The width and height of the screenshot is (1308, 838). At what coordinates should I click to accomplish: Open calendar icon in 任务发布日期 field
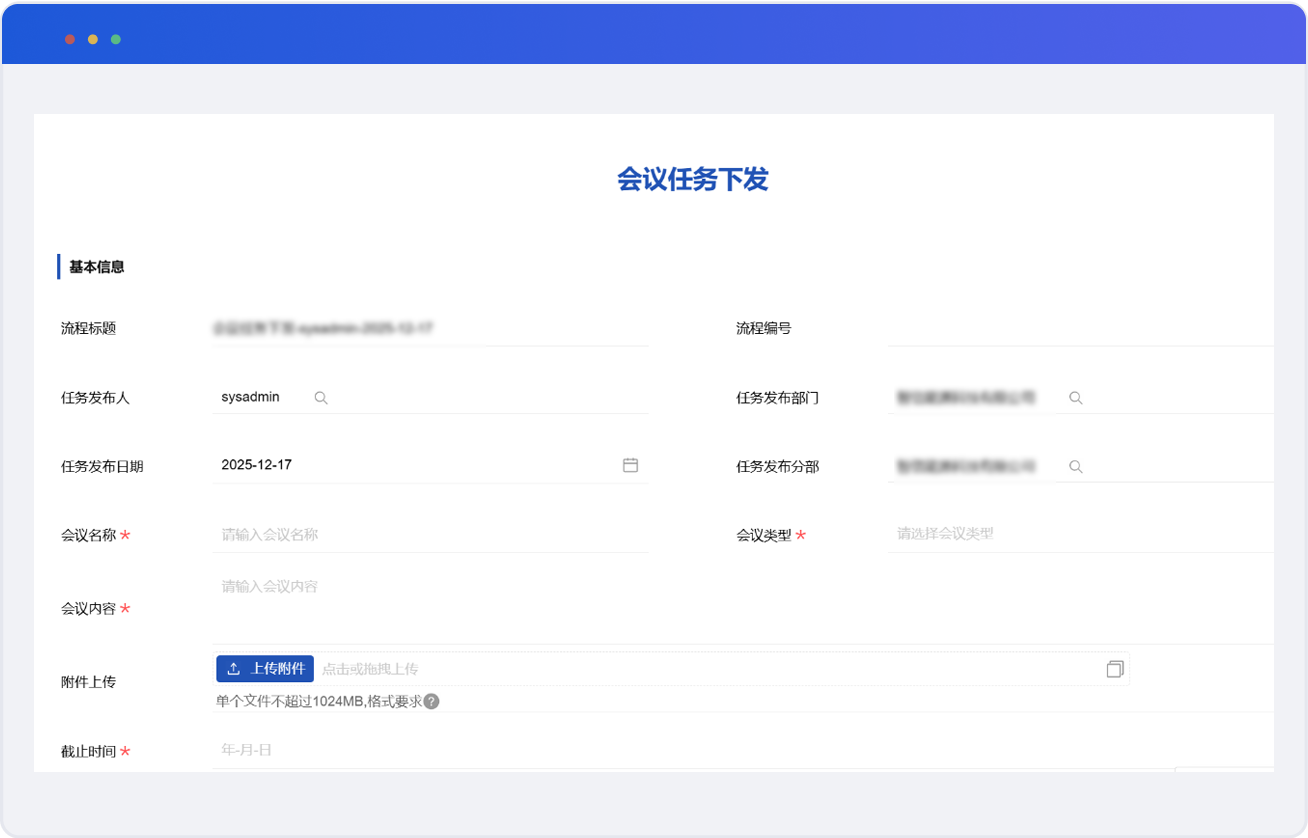[x=630, y=465]
